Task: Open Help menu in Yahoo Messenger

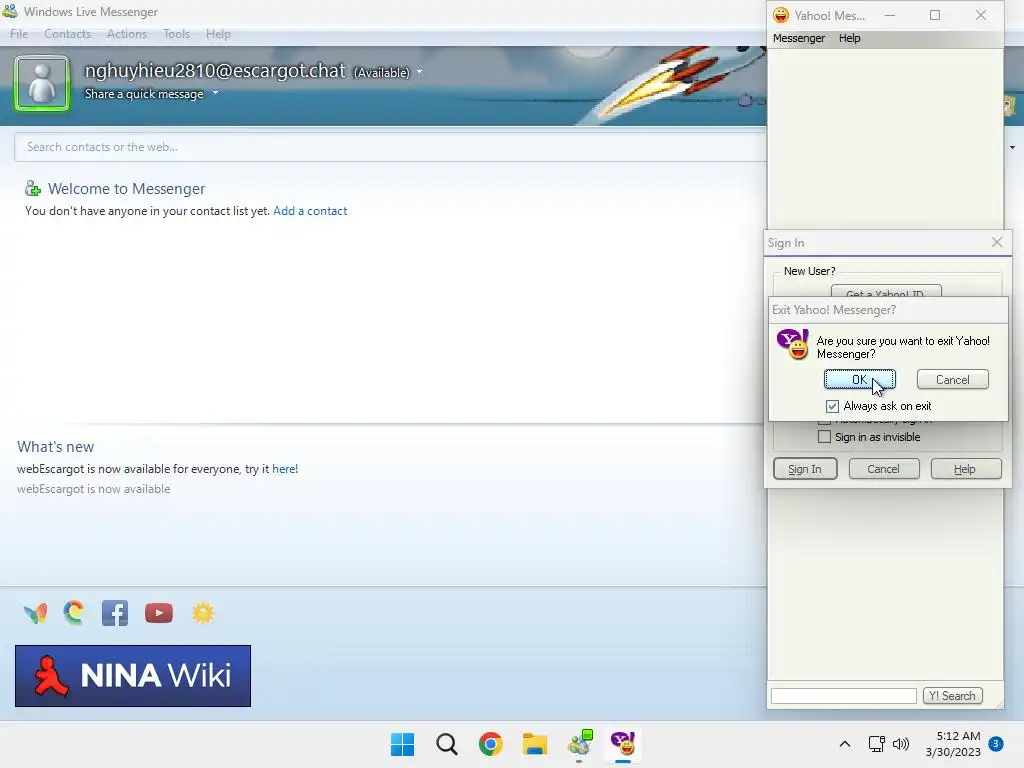Action: coord(850,38)
